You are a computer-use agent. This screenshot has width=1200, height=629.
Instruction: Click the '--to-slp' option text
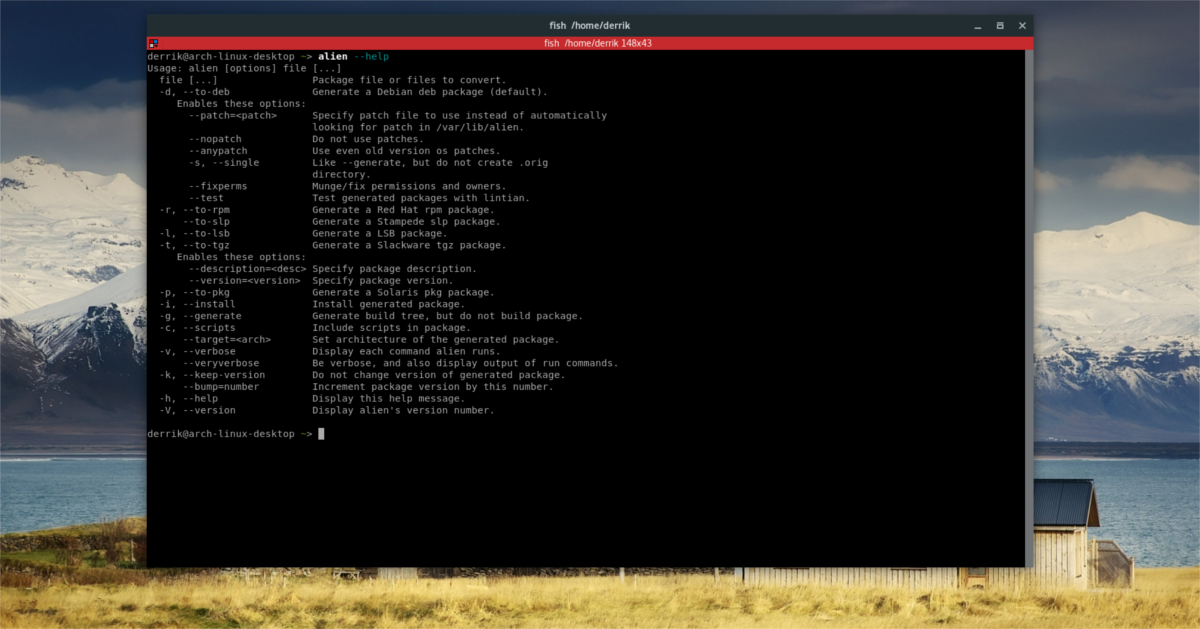(206, 221)
